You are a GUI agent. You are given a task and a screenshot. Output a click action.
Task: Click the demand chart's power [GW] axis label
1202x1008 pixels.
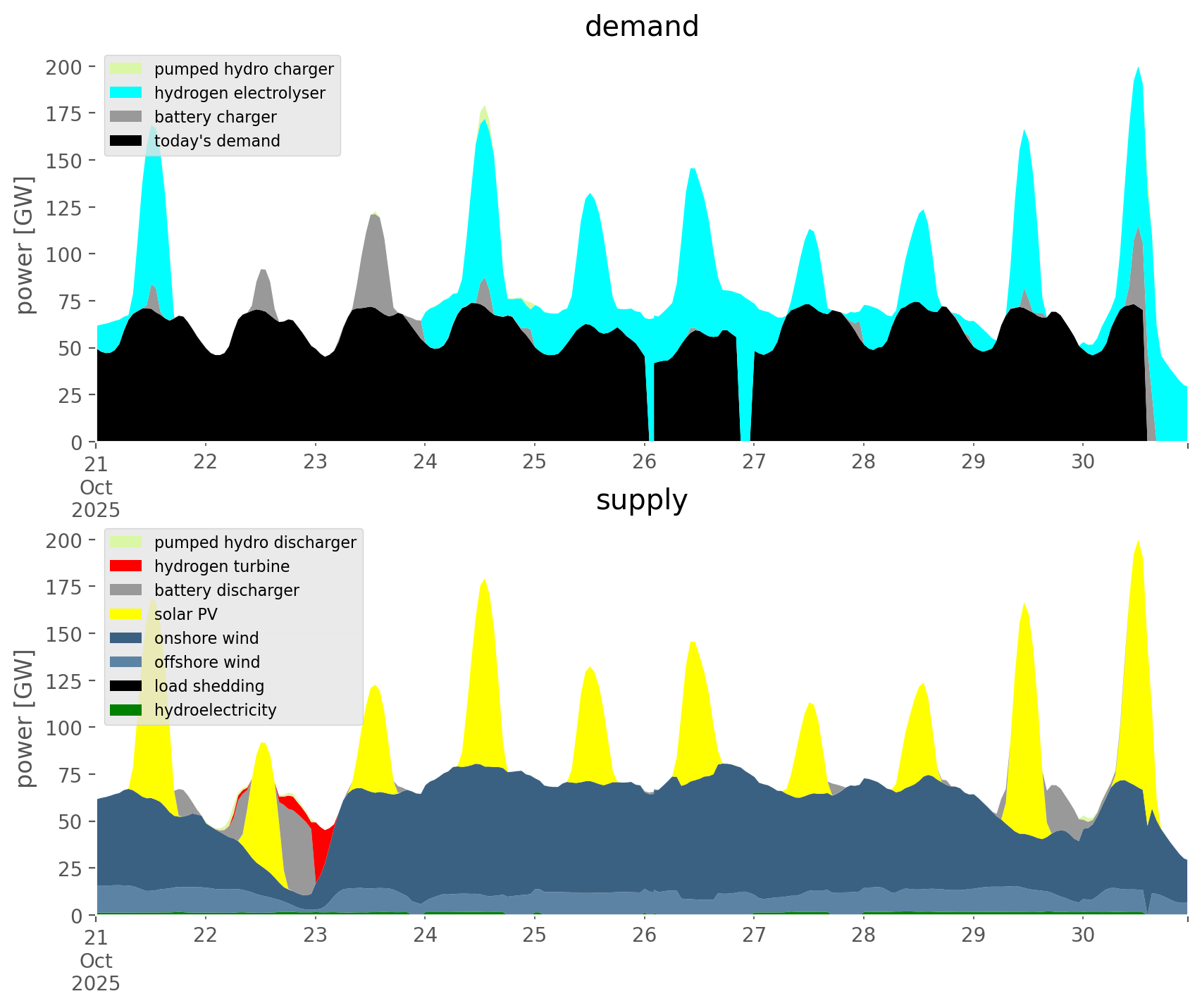coord(25,245)
